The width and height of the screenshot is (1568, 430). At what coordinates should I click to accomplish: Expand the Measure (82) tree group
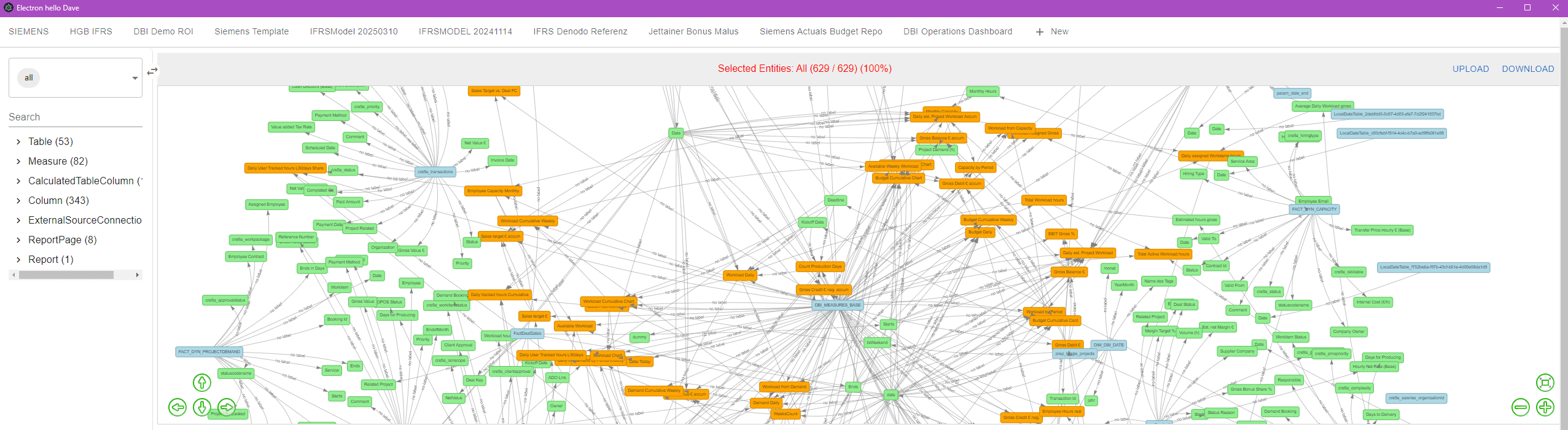coord(18,162)
